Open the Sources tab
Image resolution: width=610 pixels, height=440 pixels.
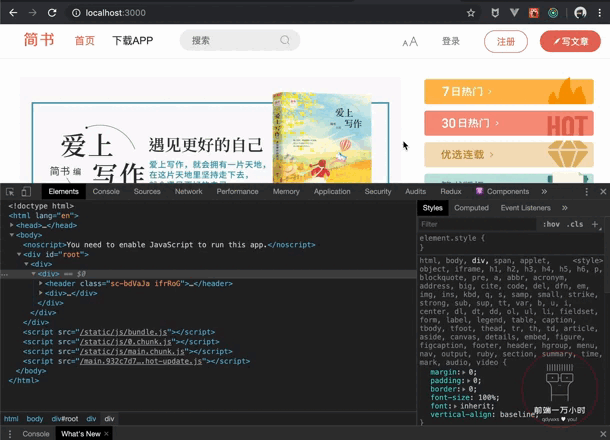(x=147, y=191)
